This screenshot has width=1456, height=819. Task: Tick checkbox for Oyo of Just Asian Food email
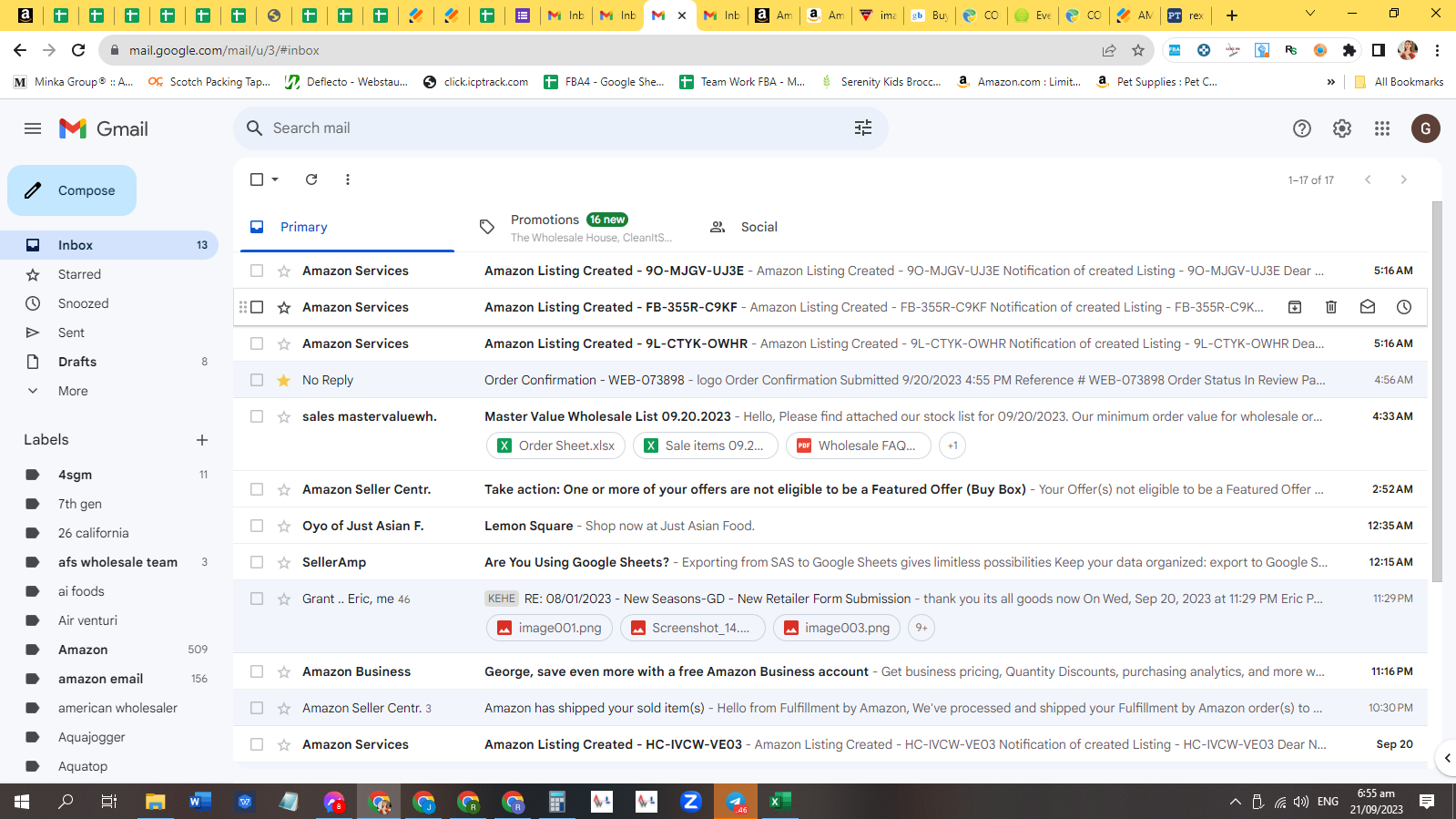257,526
